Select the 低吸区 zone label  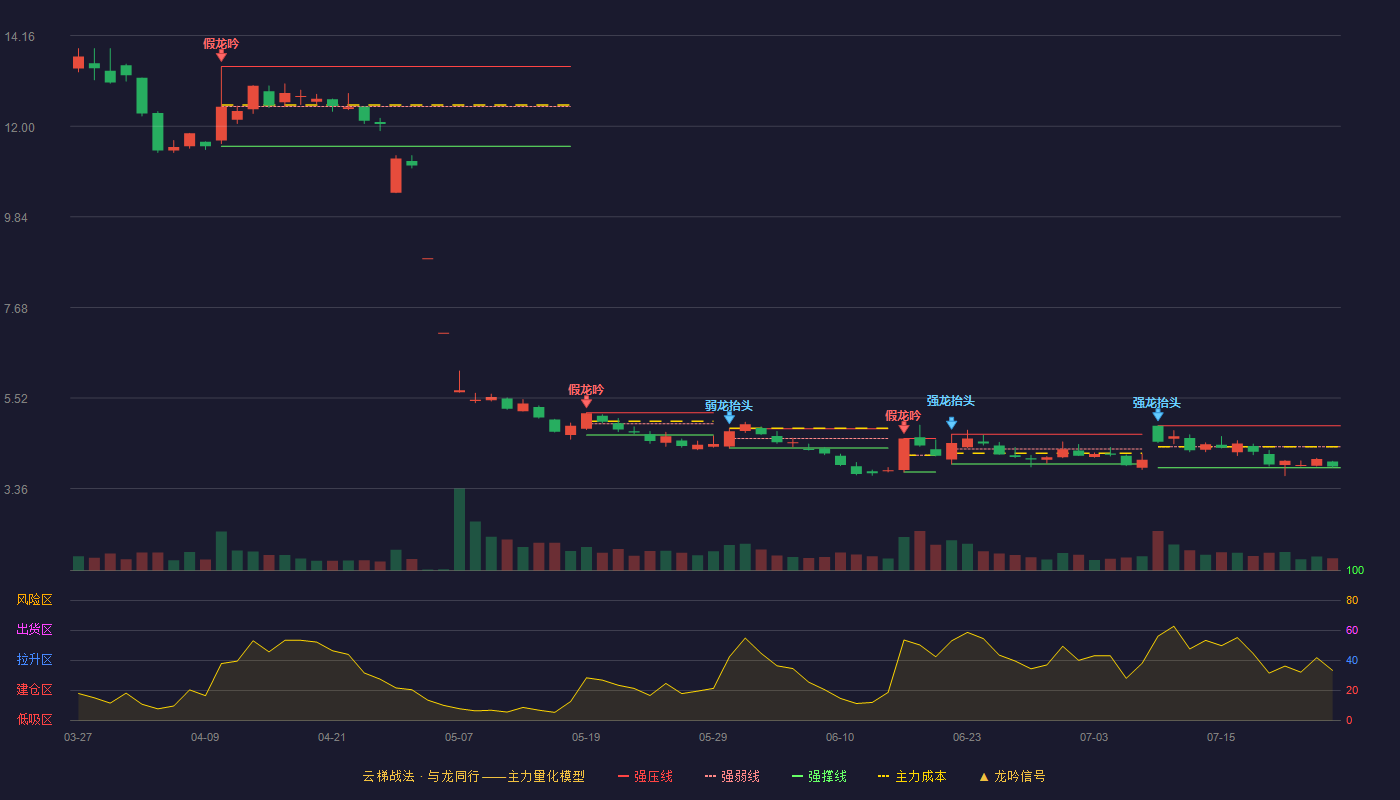(x=34, y=719)
